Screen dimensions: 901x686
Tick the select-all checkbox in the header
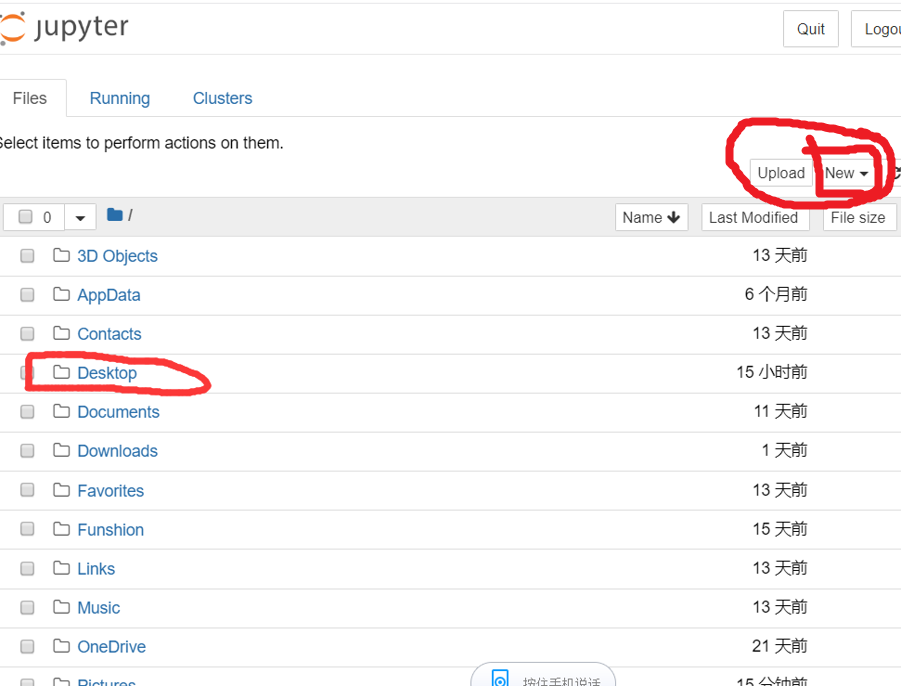point(25,217)
